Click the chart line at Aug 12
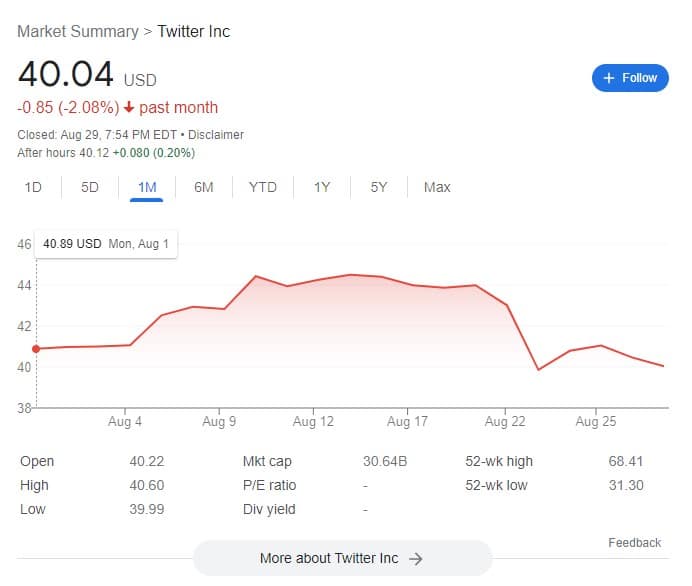 [313, 281]
